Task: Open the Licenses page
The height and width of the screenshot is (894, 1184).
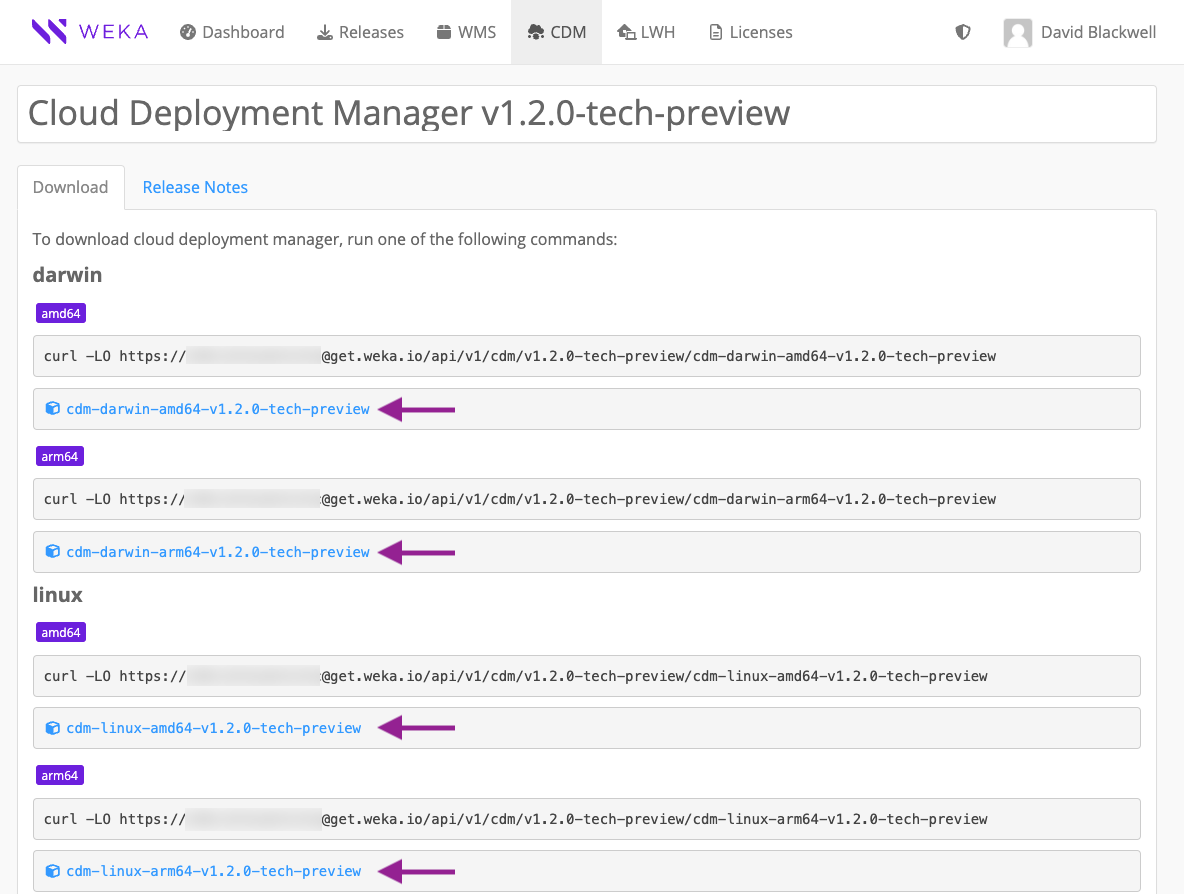Action: click(x=750, y=32)
